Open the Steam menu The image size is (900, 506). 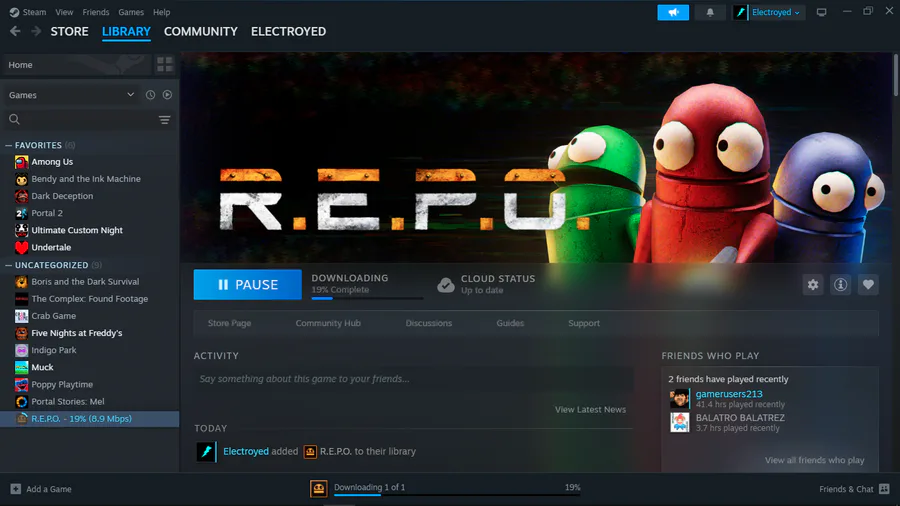coord(28,12)
